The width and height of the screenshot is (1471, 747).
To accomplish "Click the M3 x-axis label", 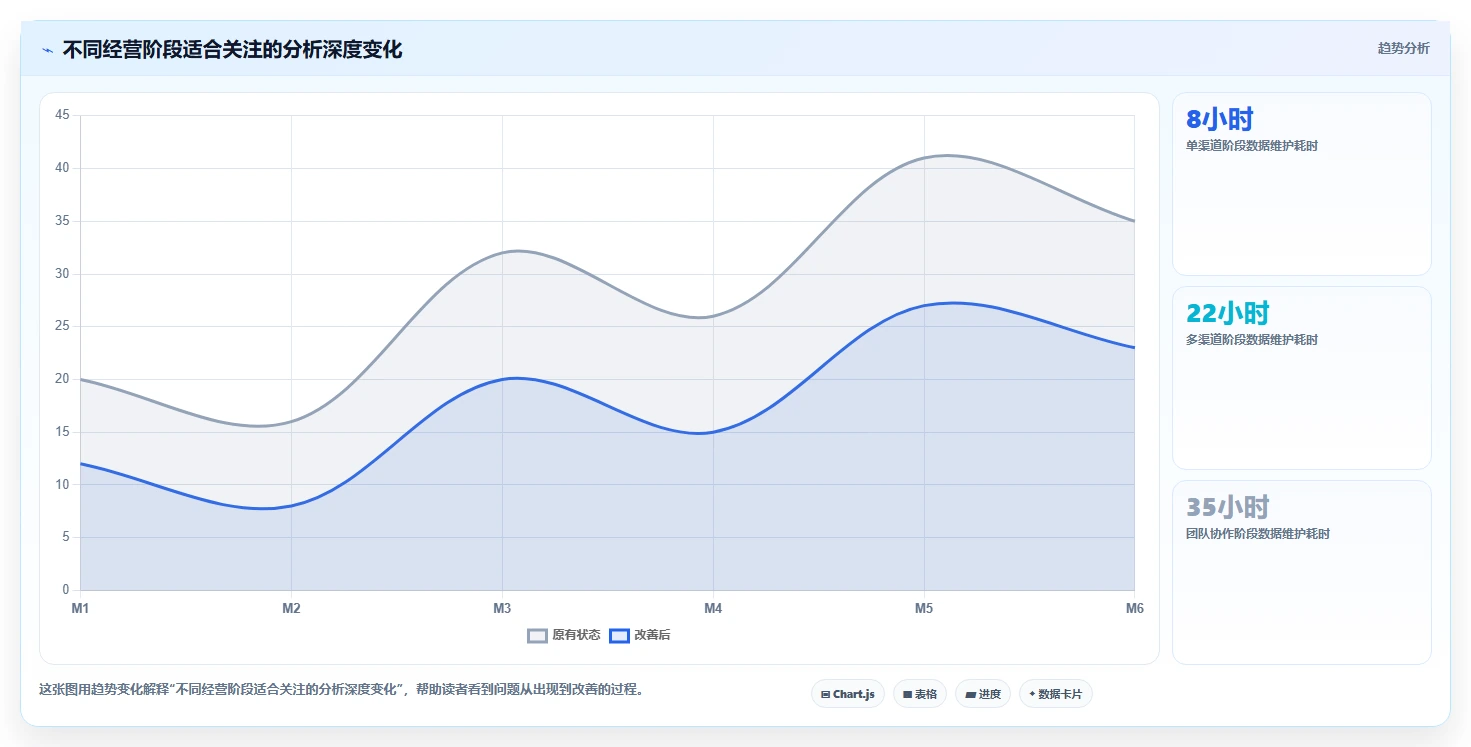I will click(x=502, y=608).
